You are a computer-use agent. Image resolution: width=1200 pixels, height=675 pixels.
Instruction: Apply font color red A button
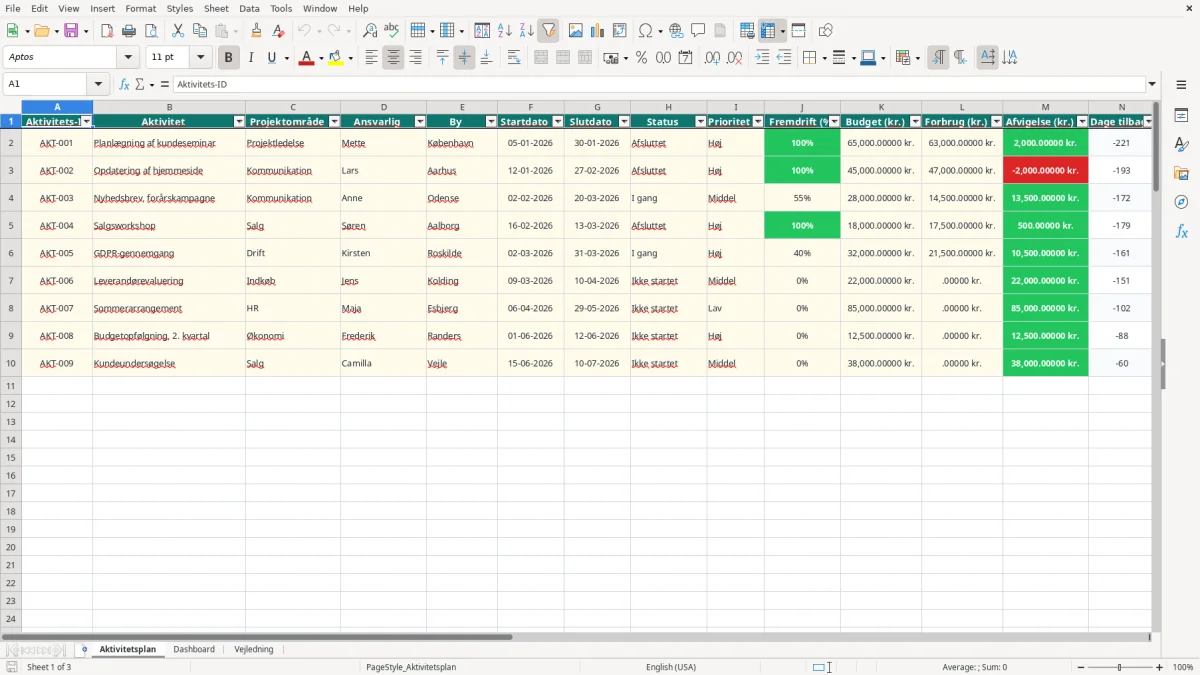pos(306,58)
